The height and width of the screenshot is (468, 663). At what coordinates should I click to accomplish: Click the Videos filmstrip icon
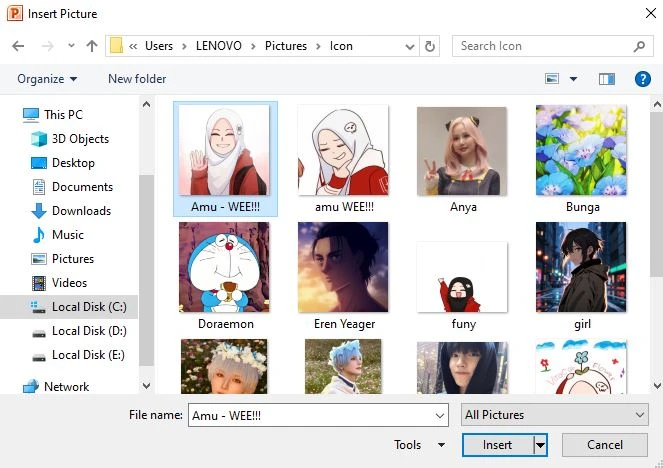pyautogui.click(x=39, y=283)
